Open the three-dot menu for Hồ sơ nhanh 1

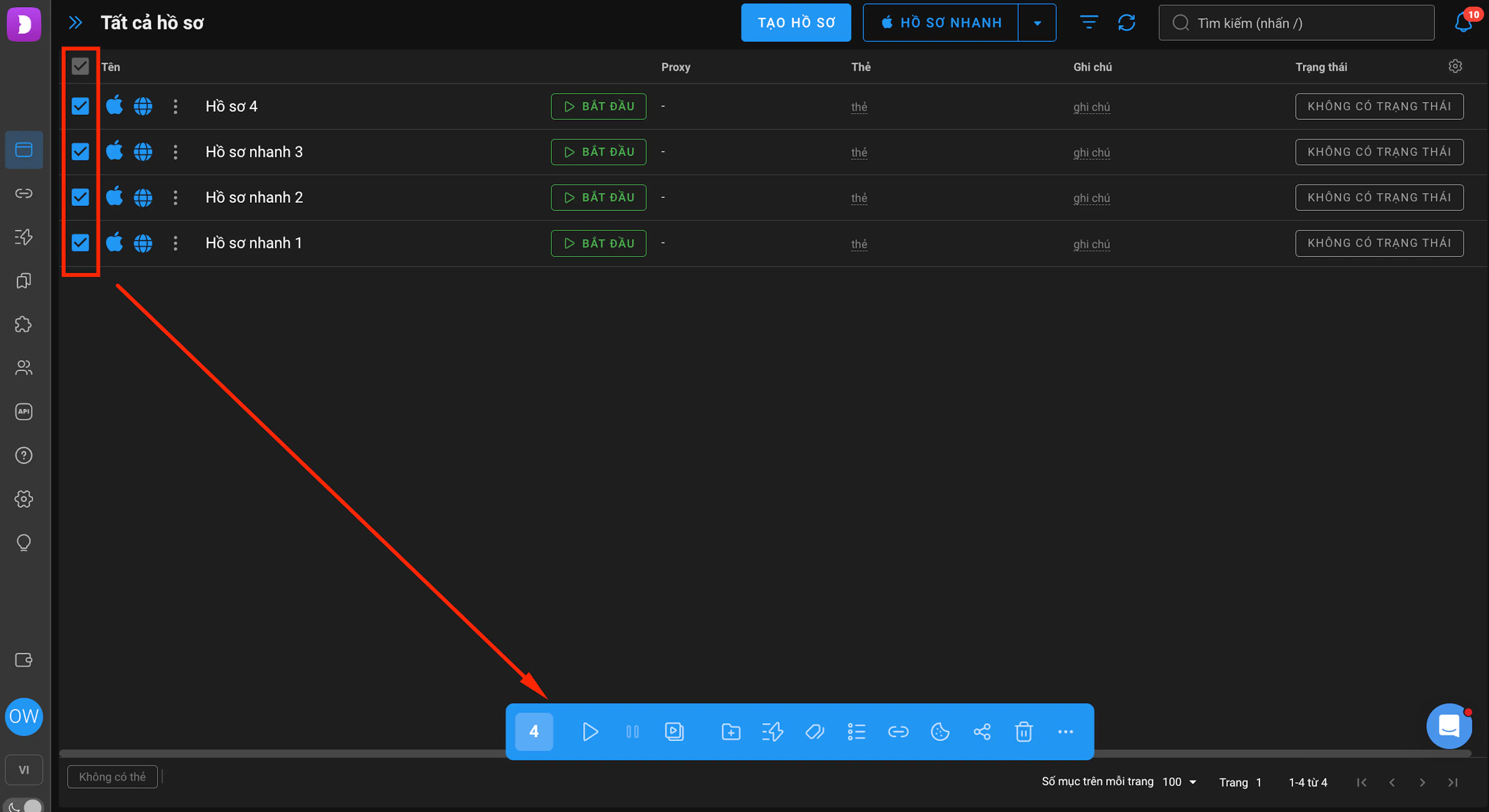[x=175, y=243]
